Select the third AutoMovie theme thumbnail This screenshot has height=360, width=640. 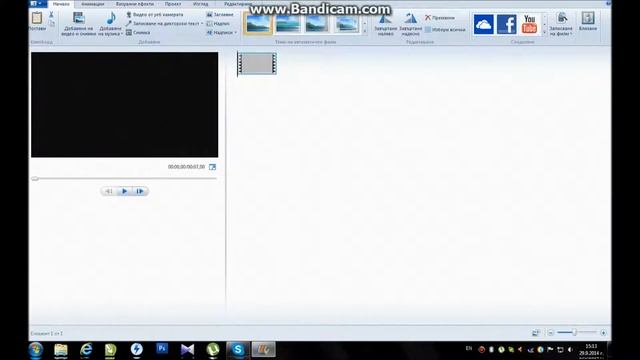317,23
